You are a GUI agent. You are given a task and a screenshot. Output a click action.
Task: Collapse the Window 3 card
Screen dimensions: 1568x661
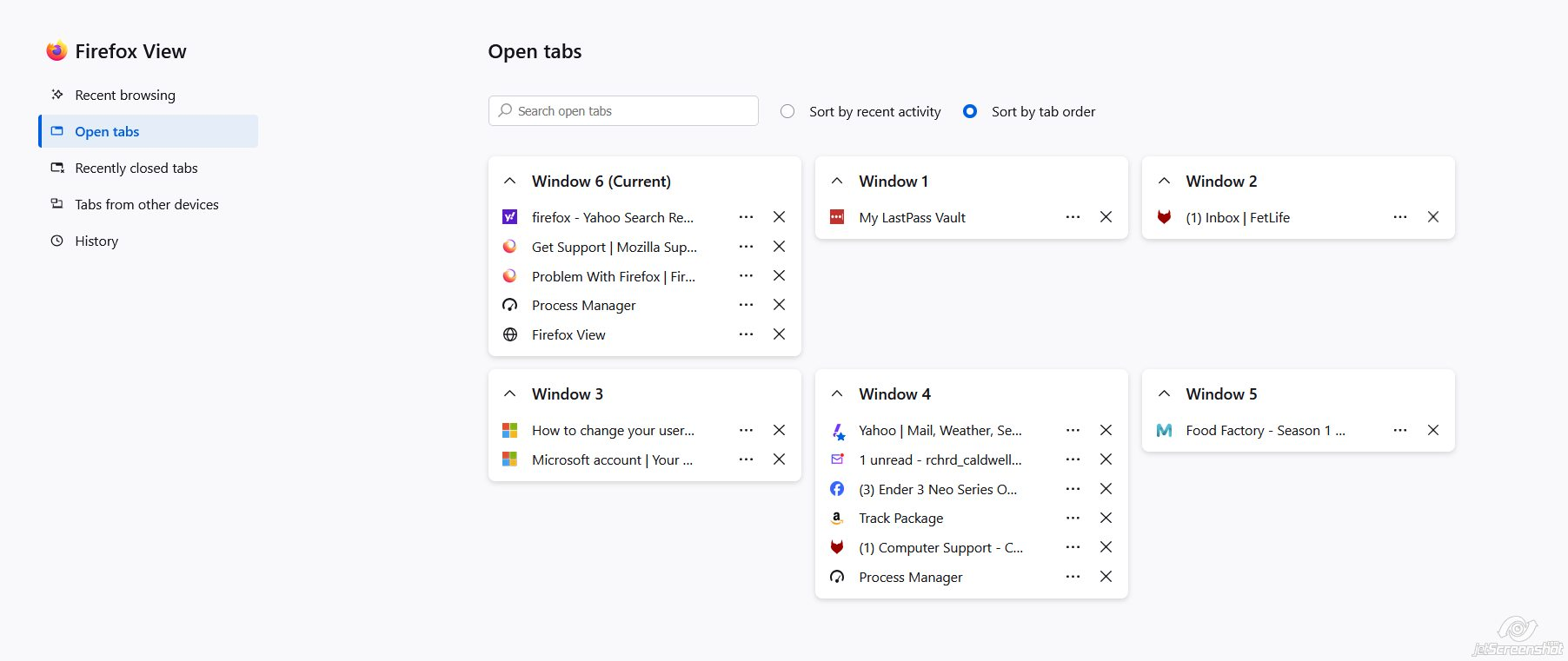[x=510, y=393]
